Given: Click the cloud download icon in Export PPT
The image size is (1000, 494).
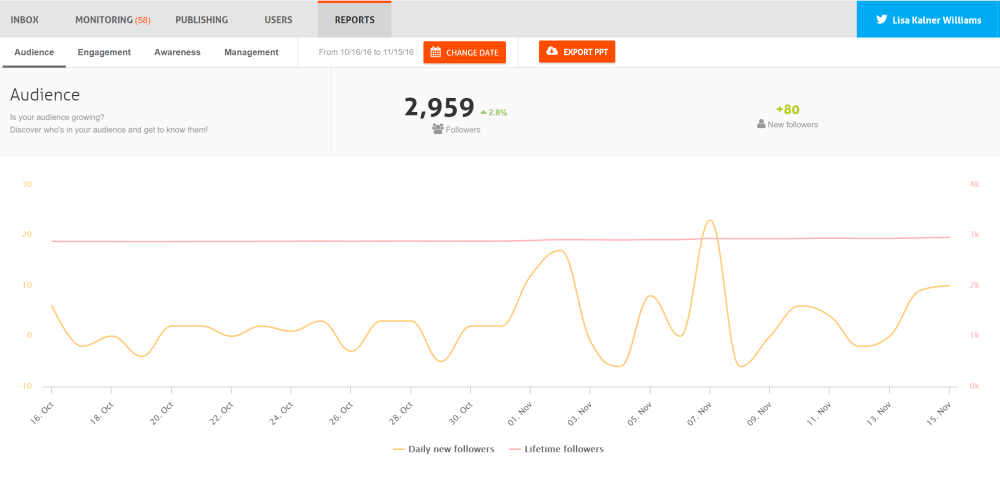Looking at the screenshot, I should coord(552,52).
